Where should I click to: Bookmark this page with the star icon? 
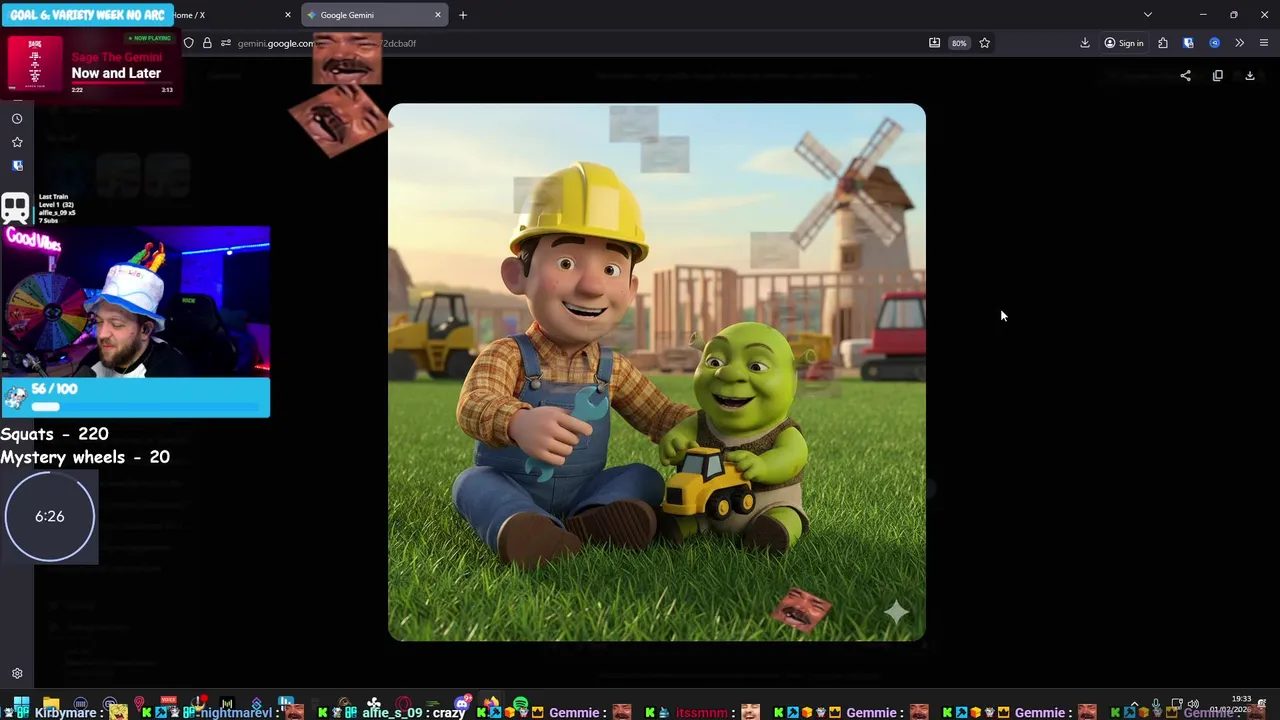point(984,43)
